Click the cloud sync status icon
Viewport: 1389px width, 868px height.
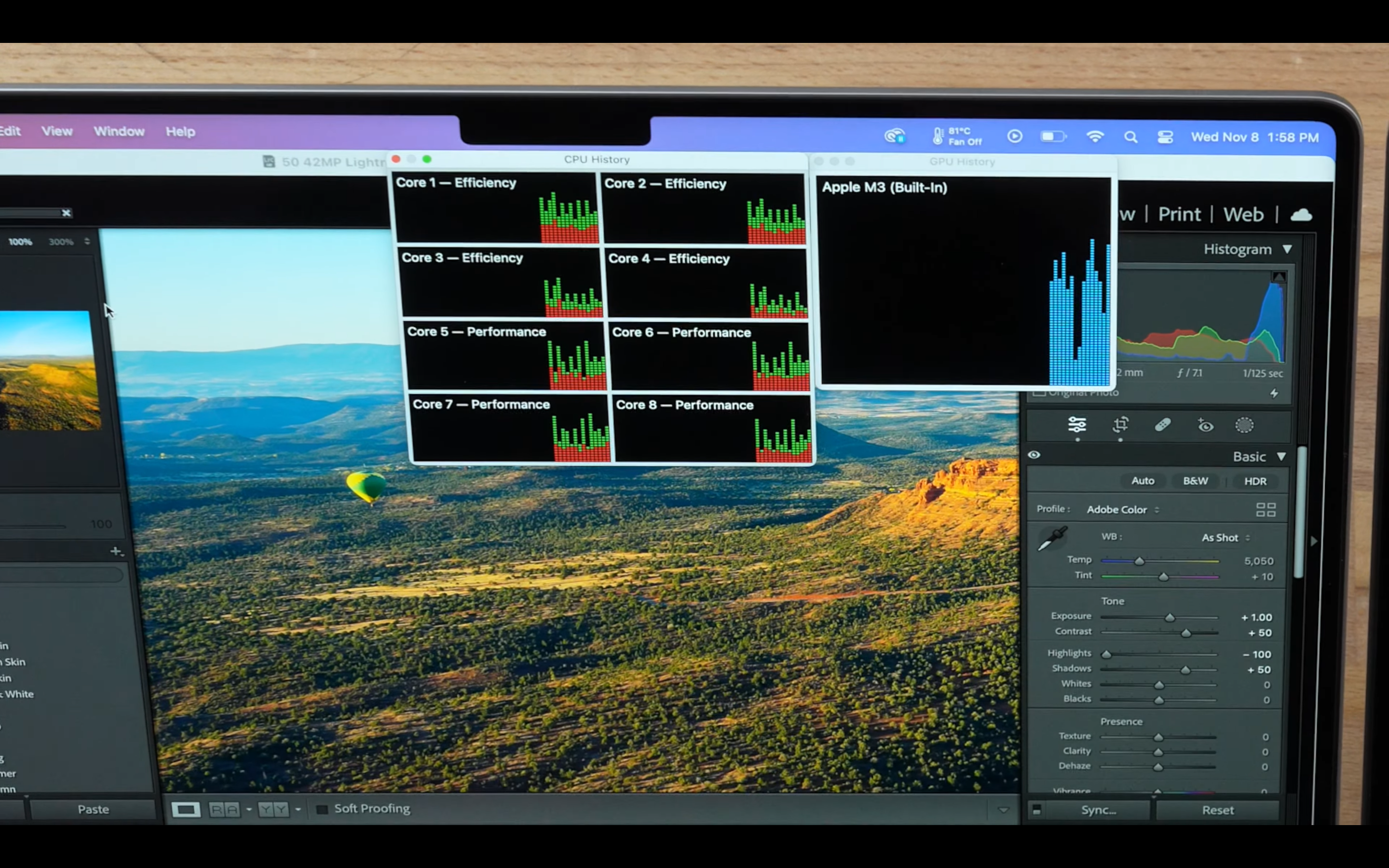1301,215
